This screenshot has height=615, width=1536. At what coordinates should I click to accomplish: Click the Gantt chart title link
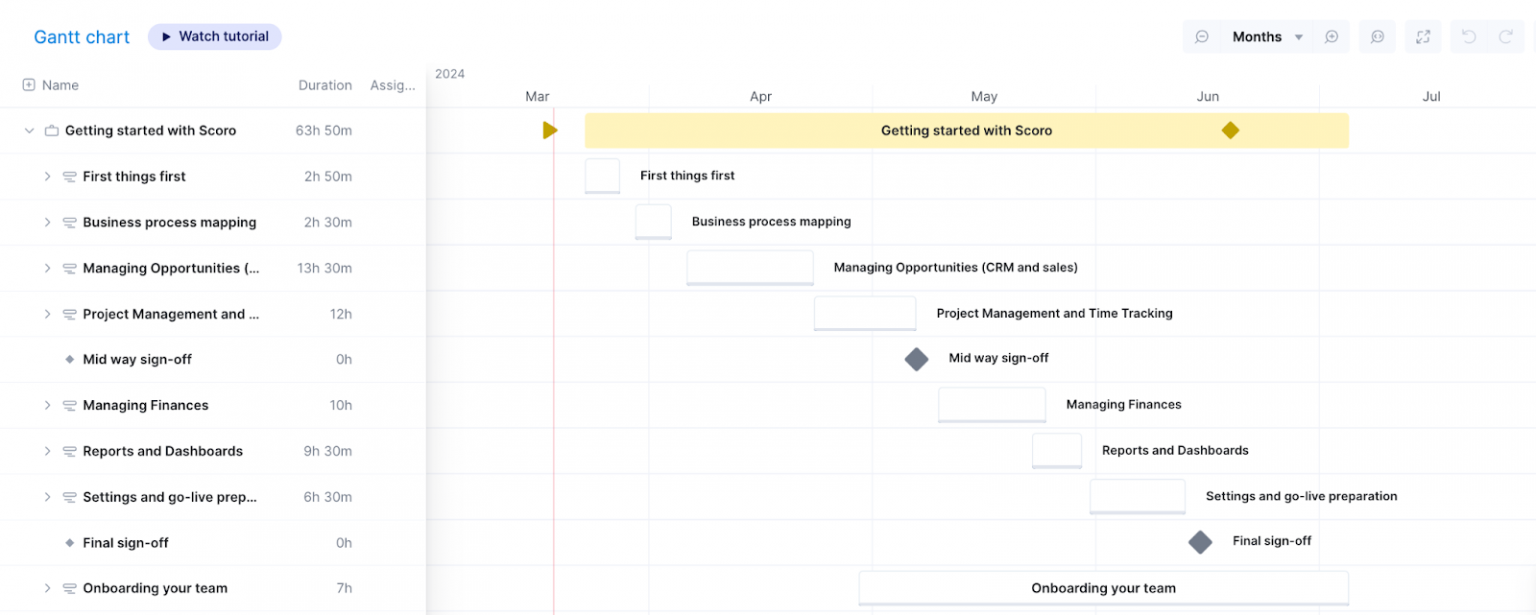point(82,37)
